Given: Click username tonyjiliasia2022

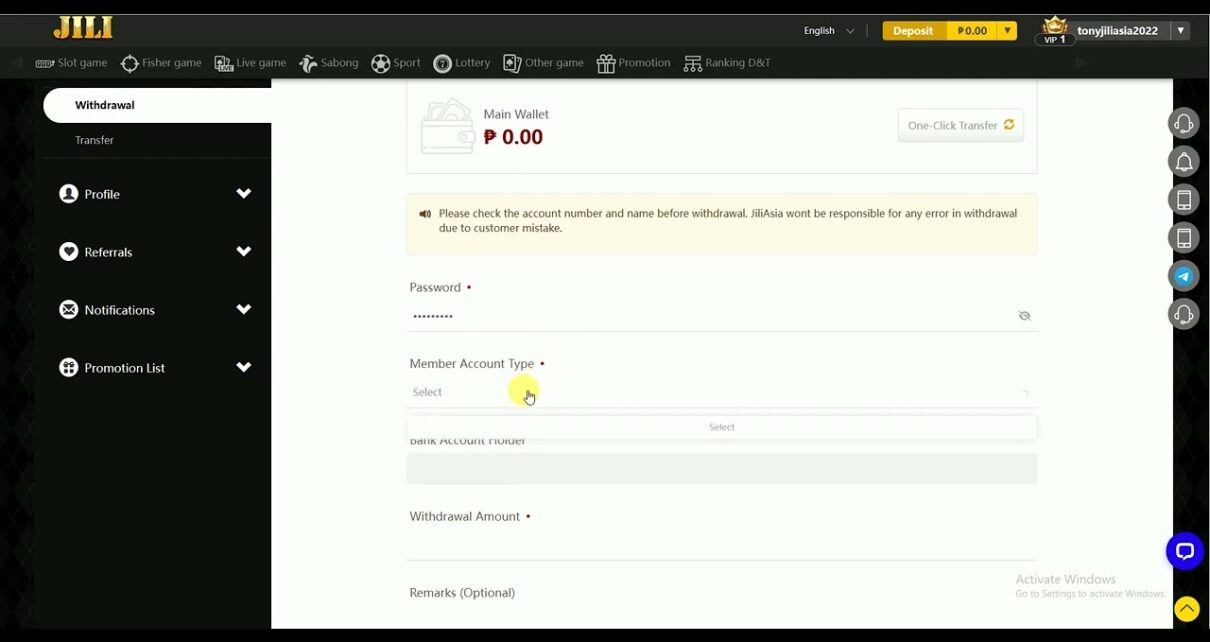Looking at the screenshot, I should (1117, 31).
